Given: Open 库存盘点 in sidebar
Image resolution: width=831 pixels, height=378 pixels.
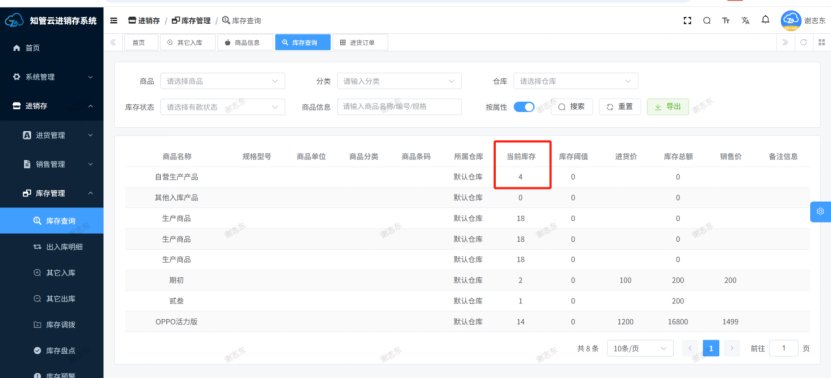Looking at the screenshot, I should pos(51,350).
